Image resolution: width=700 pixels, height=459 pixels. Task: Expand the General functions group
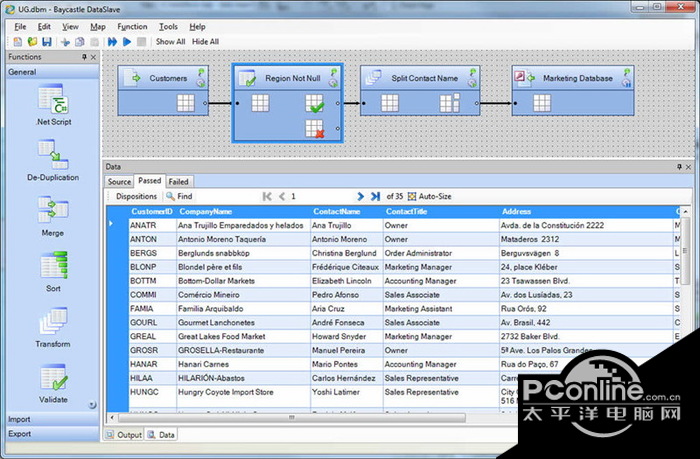tap(53, 72)
